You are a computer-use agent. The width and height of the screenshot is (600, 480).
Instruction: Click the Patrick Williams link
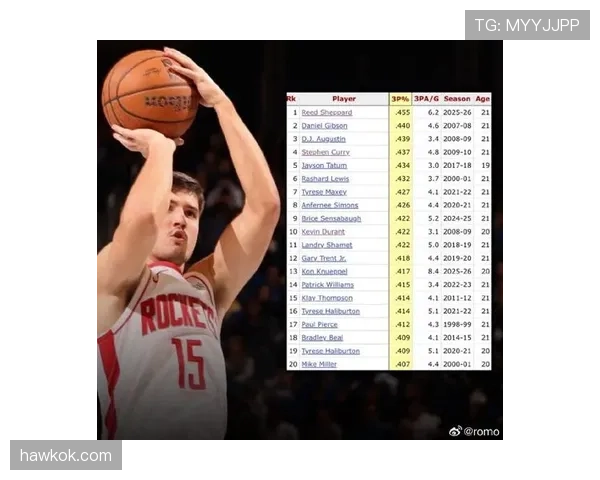click(327, 285)
